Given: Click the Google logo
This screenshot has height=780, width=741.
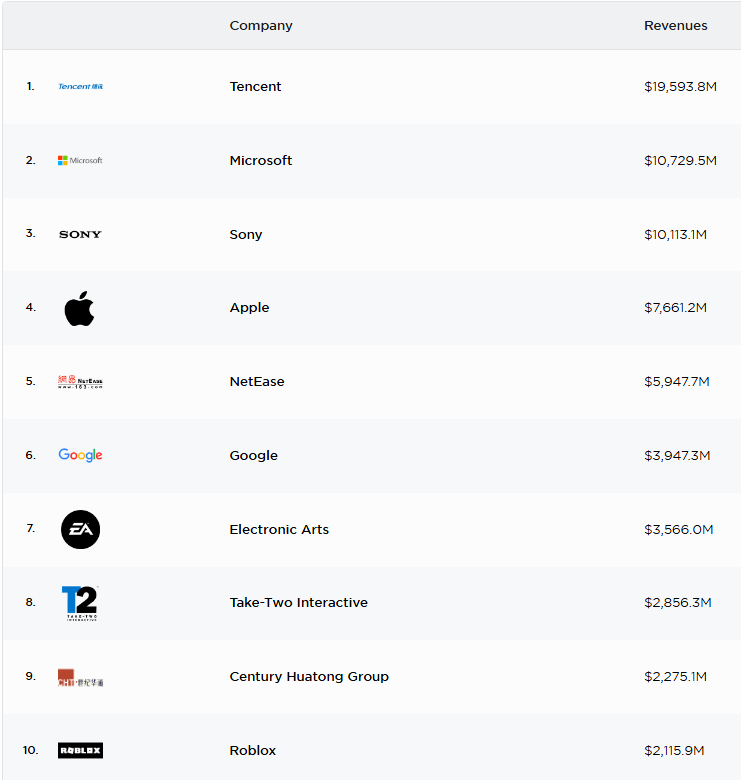Looking at the screenshot, I should tap(80, 455).
